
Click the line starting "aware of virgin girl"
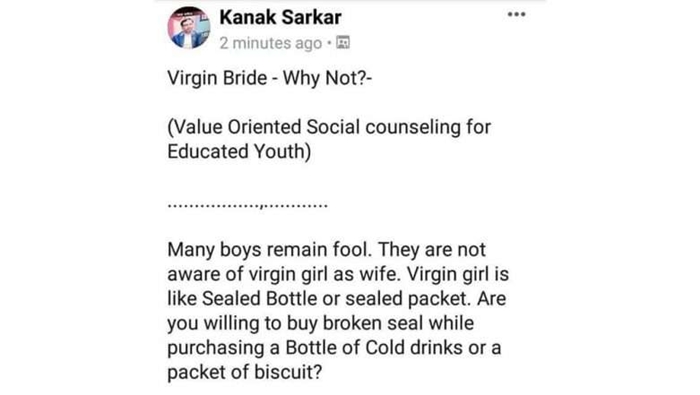pos(338,274)
